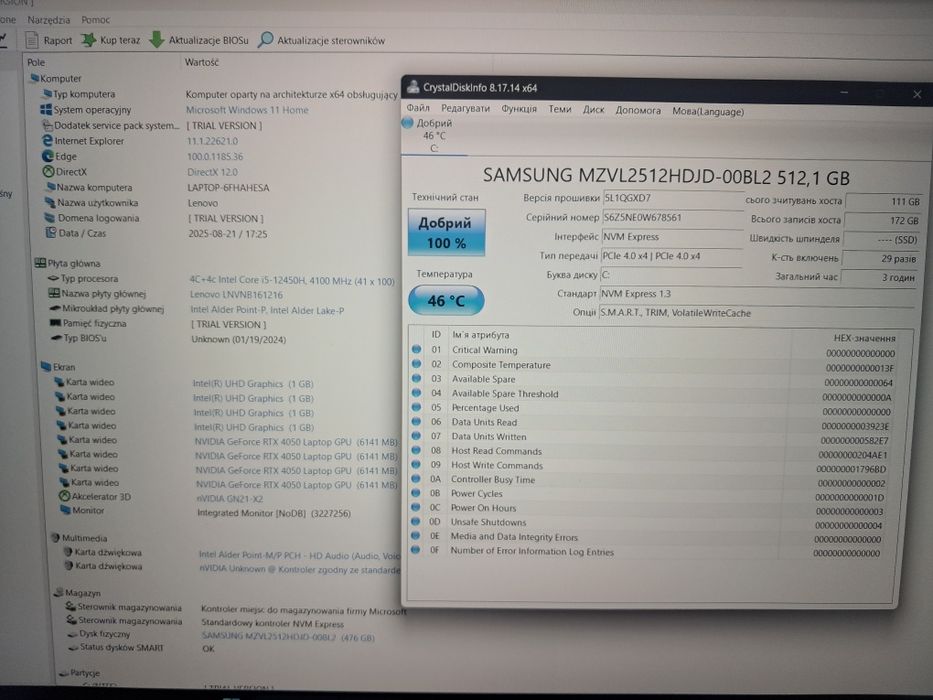The height and width of the screenshot is (700, 933).
Task: Select the Добрий 46 °C drive C: tab
Action: (x=432, y=136)
